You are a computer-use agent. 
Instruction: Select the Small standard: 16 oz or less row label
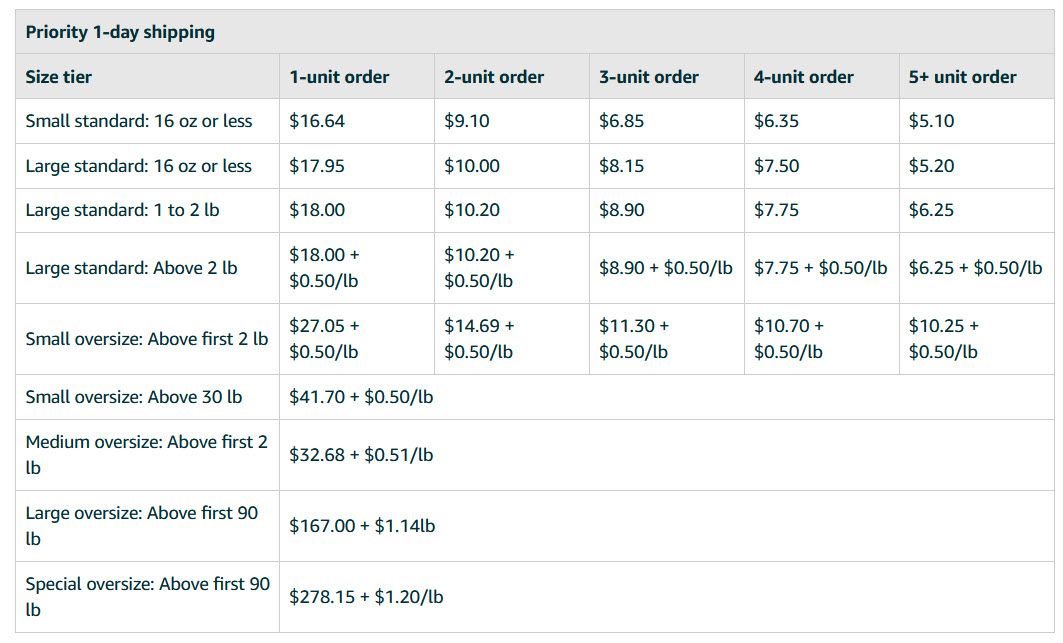(x=139, y=121)
